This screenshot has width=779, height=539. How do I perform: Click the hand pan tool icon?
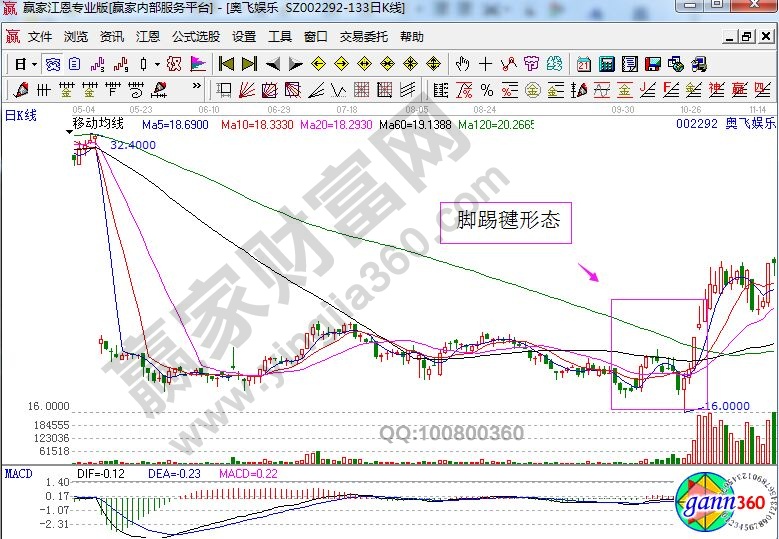point(462,64)
